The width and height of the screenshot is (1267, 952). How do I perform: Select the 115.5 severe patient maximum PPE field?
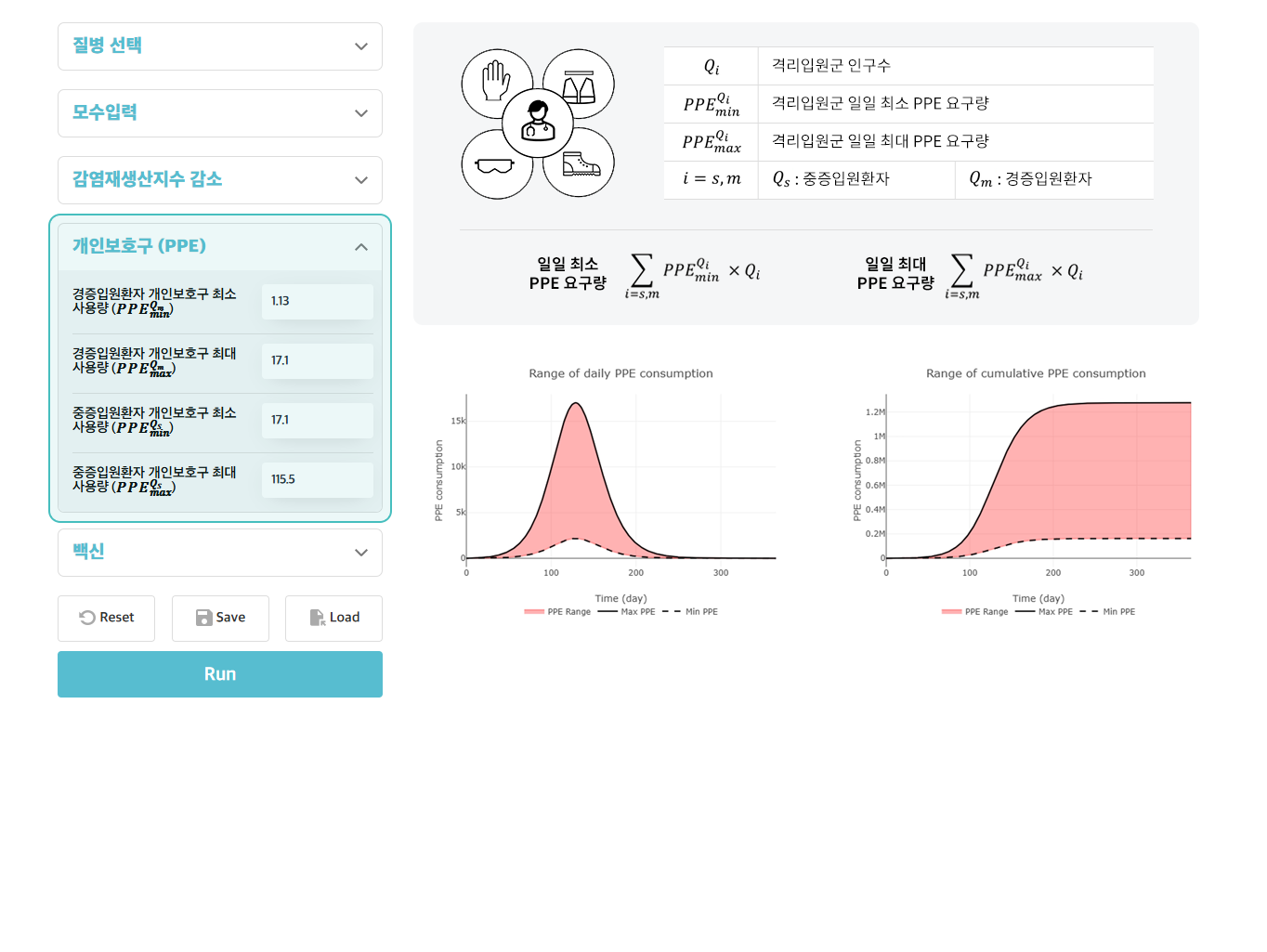(x=318, y=480)
